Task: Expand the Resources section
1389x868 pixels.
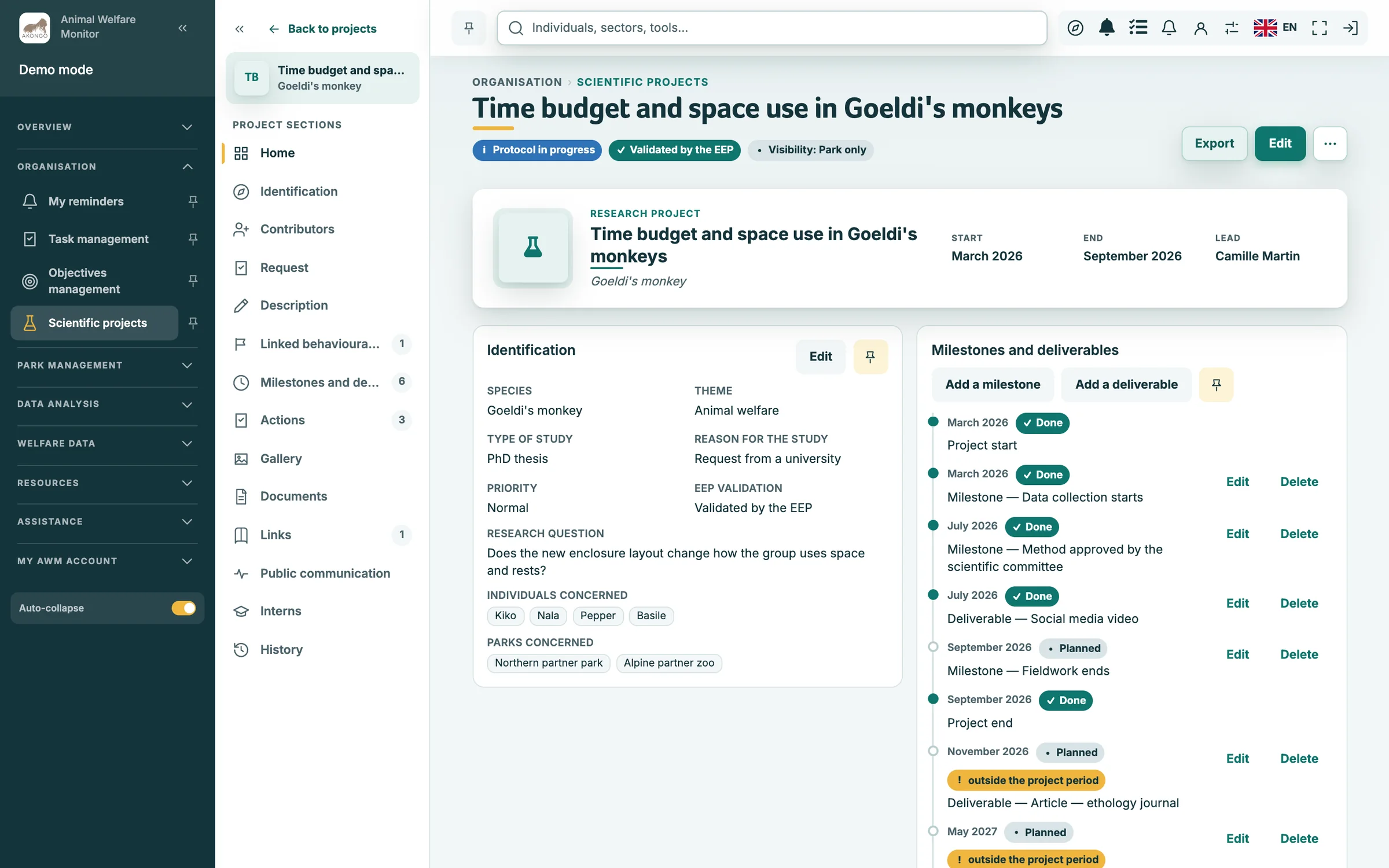Action: [x=107, y=483]
